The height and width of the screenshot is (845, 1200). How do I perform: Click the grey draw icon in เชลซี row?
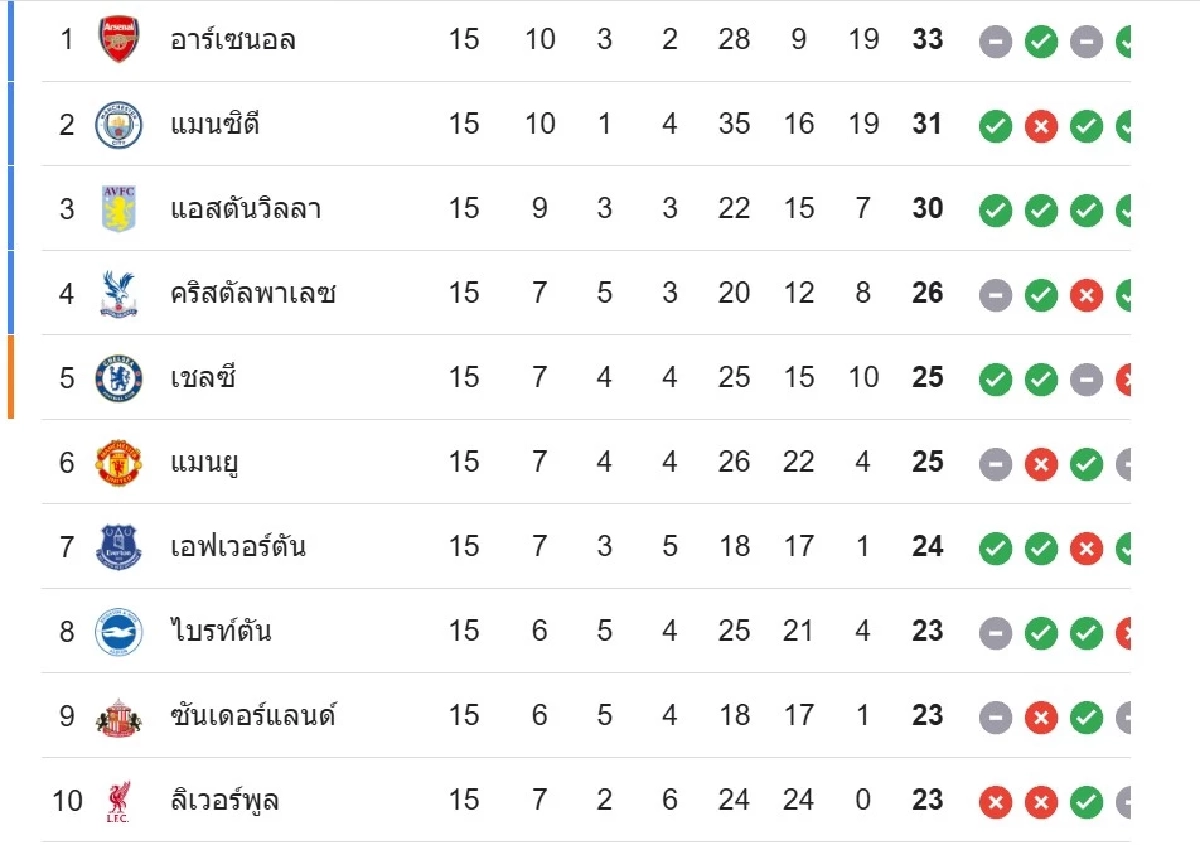[x=1086, y=380]
